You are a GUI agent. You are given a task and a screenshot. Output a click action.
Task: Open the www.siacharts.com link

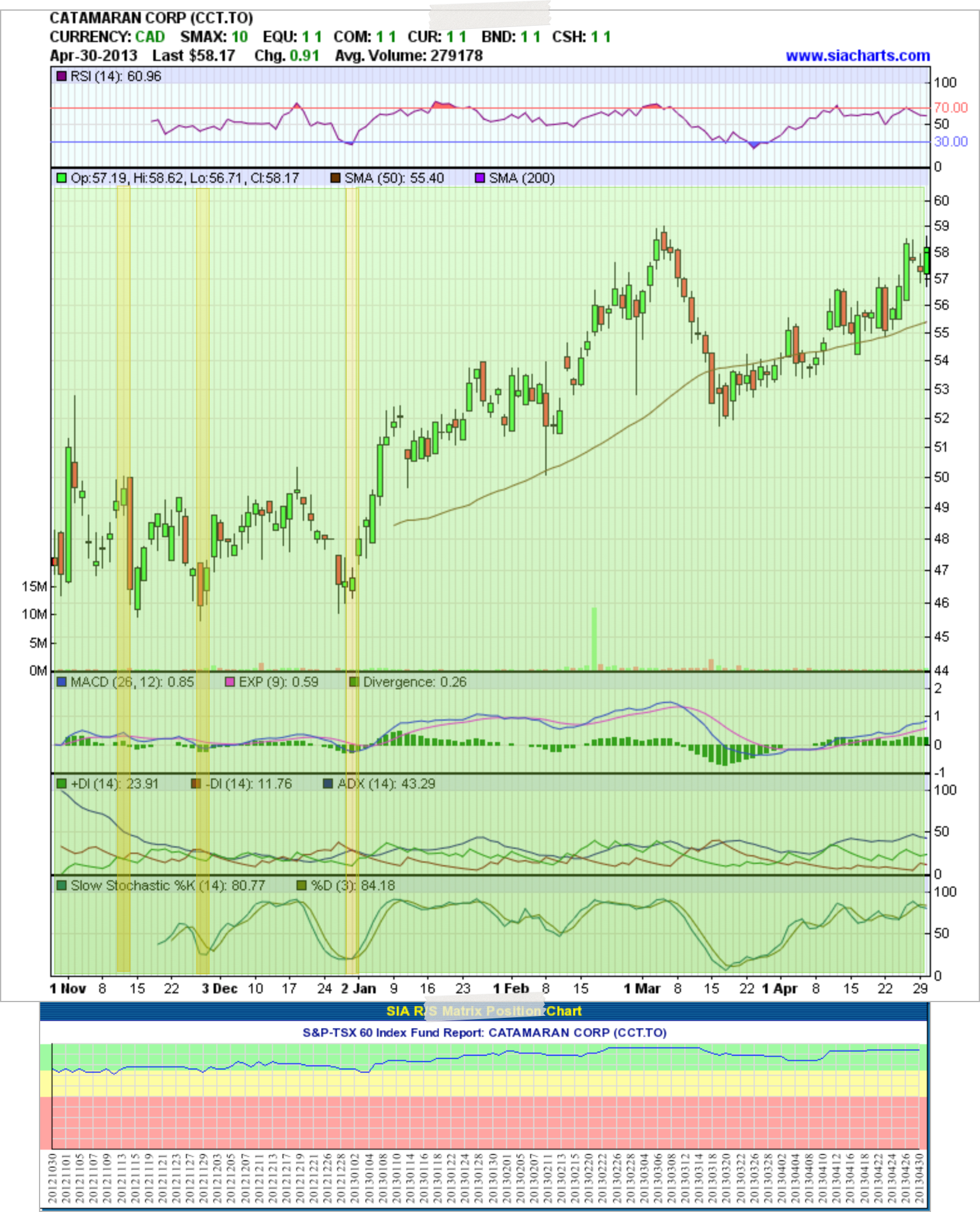click(857, 56)
